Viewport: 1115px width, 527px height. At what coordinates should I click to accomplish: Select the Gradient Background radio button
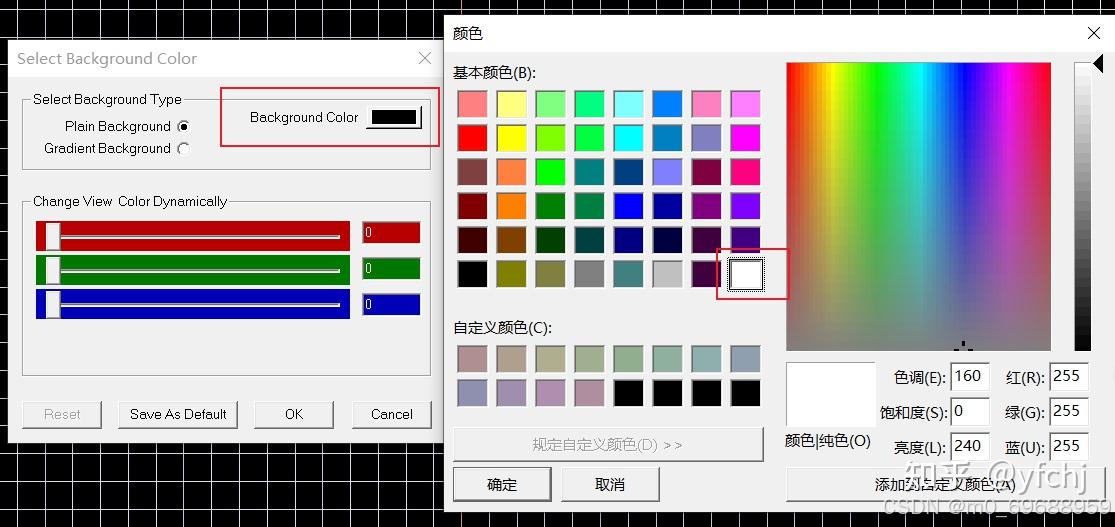(x=183, y=149)
